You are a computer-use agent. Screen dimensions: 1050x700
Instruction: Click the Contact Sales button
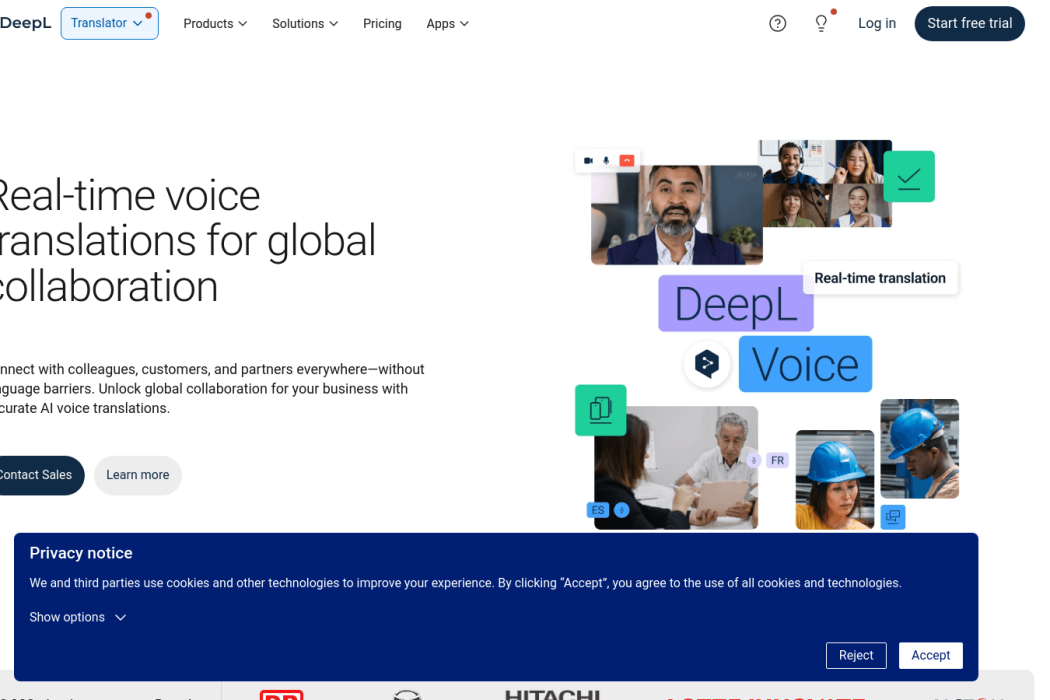(38, 475)
